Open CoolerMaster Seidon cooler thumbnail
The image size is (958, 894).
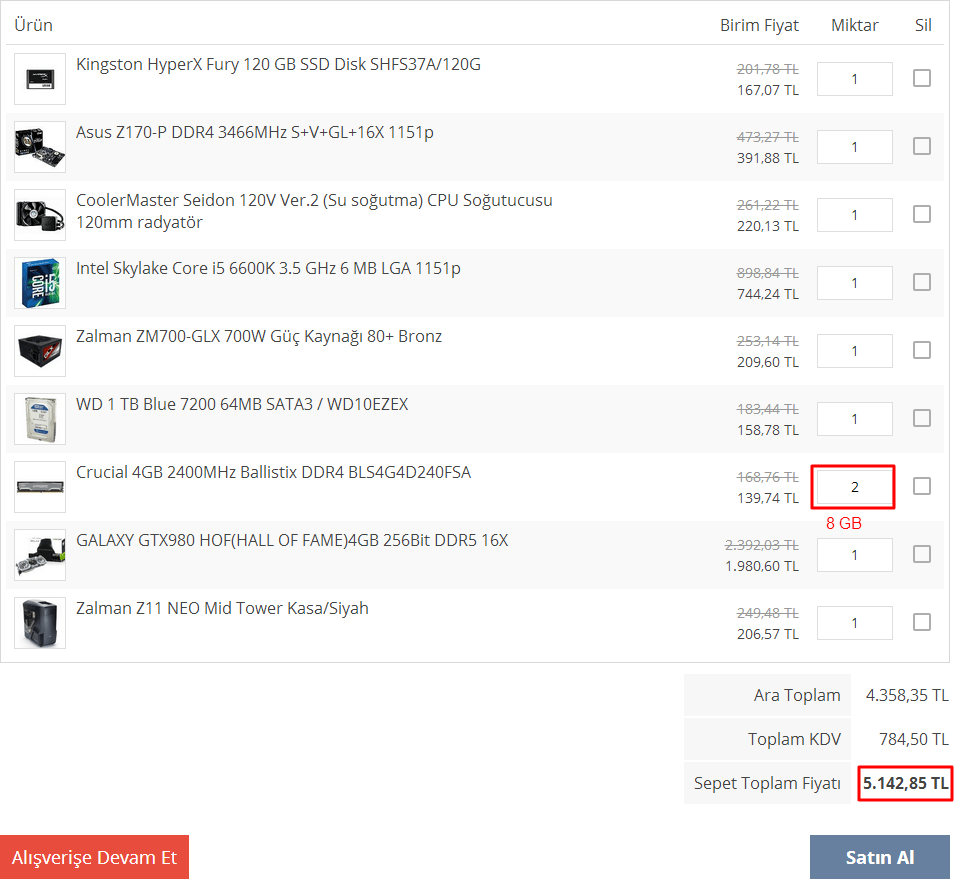click(40, 215)
